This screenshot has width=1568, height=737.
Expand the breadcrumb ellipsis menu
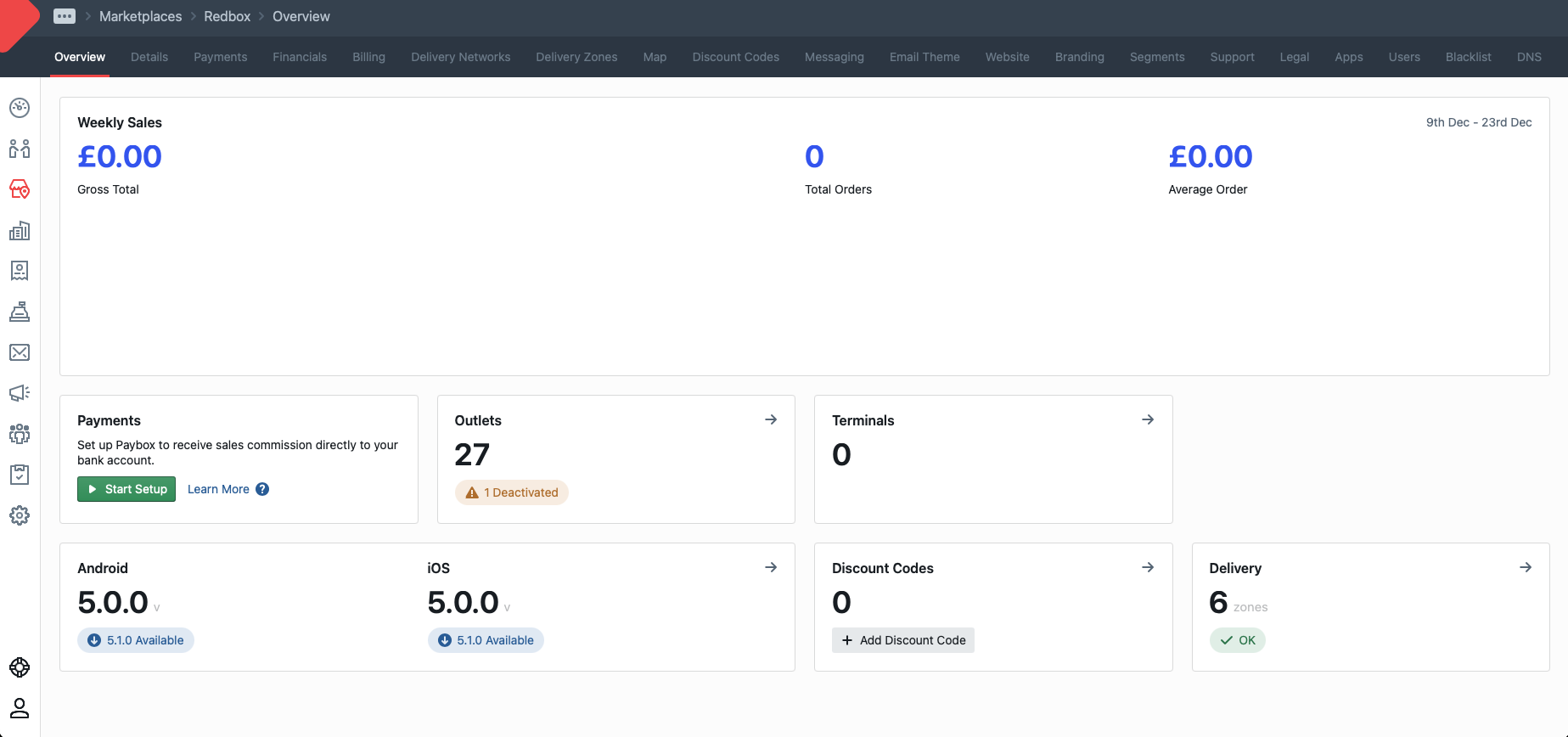[x=65, y=16]
